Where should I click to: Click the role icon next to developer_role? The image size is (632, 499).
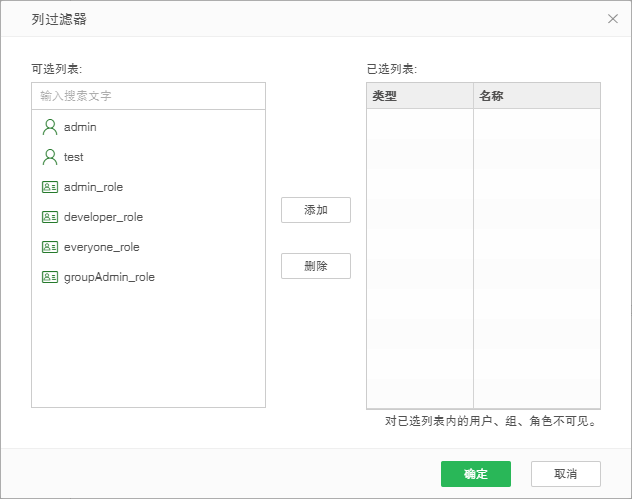(x=50, y=217)
